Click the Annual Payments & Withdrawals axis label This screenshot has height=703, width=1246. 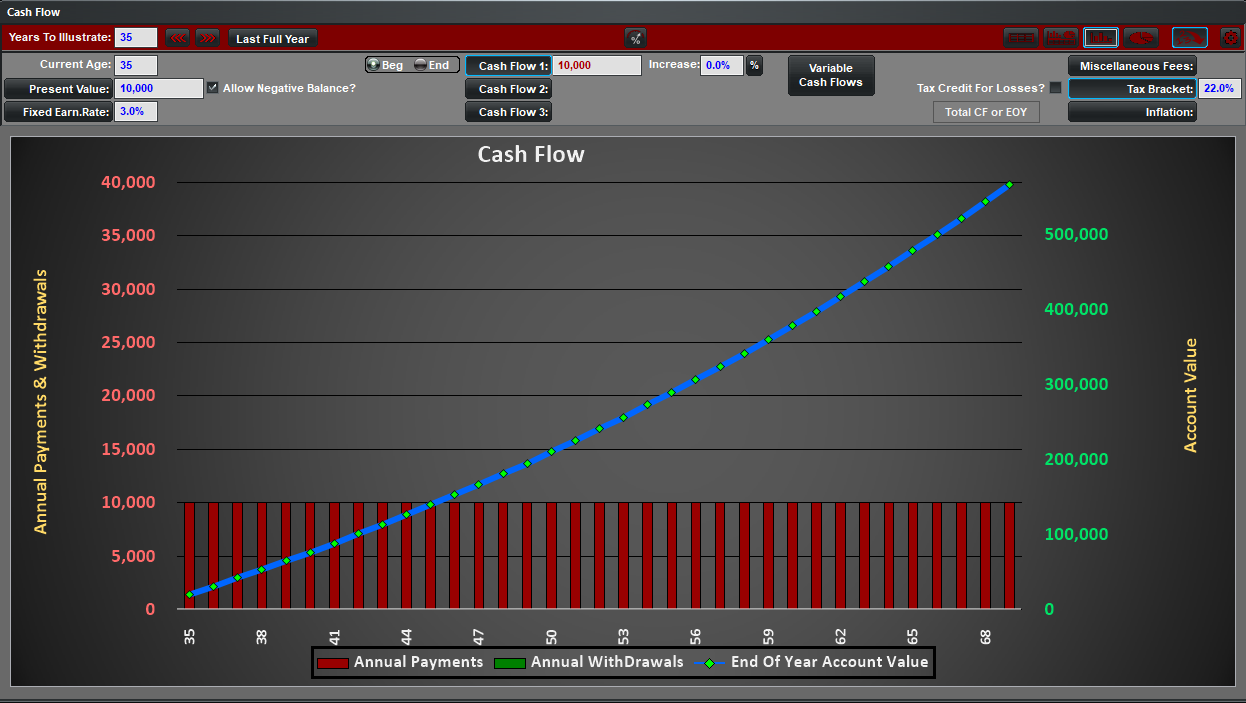[41, 401]
